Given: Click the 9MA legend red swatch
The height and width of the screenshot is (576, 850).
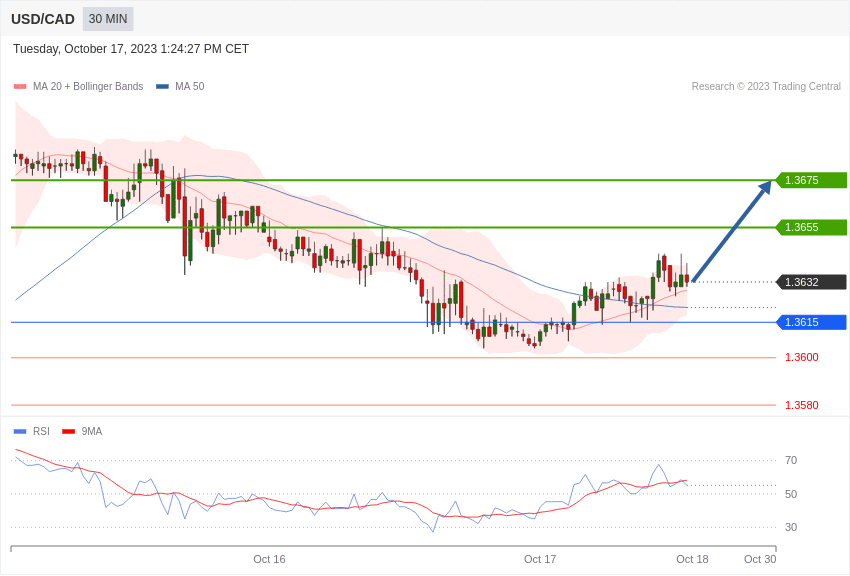Looking at the screenshot, I should 69,431.
